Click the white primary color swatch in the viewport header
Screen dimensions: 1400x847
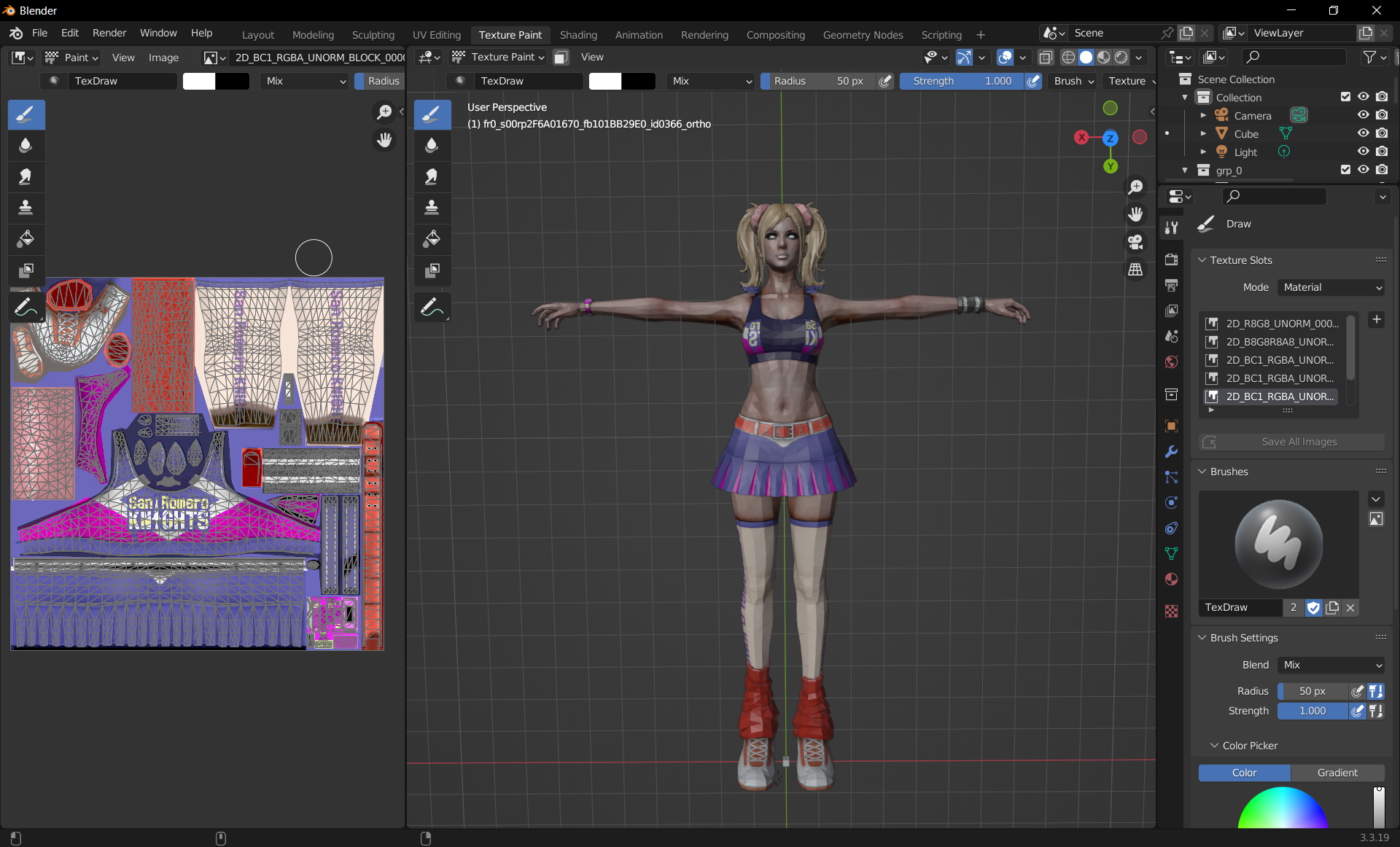[x=605, y=81]
